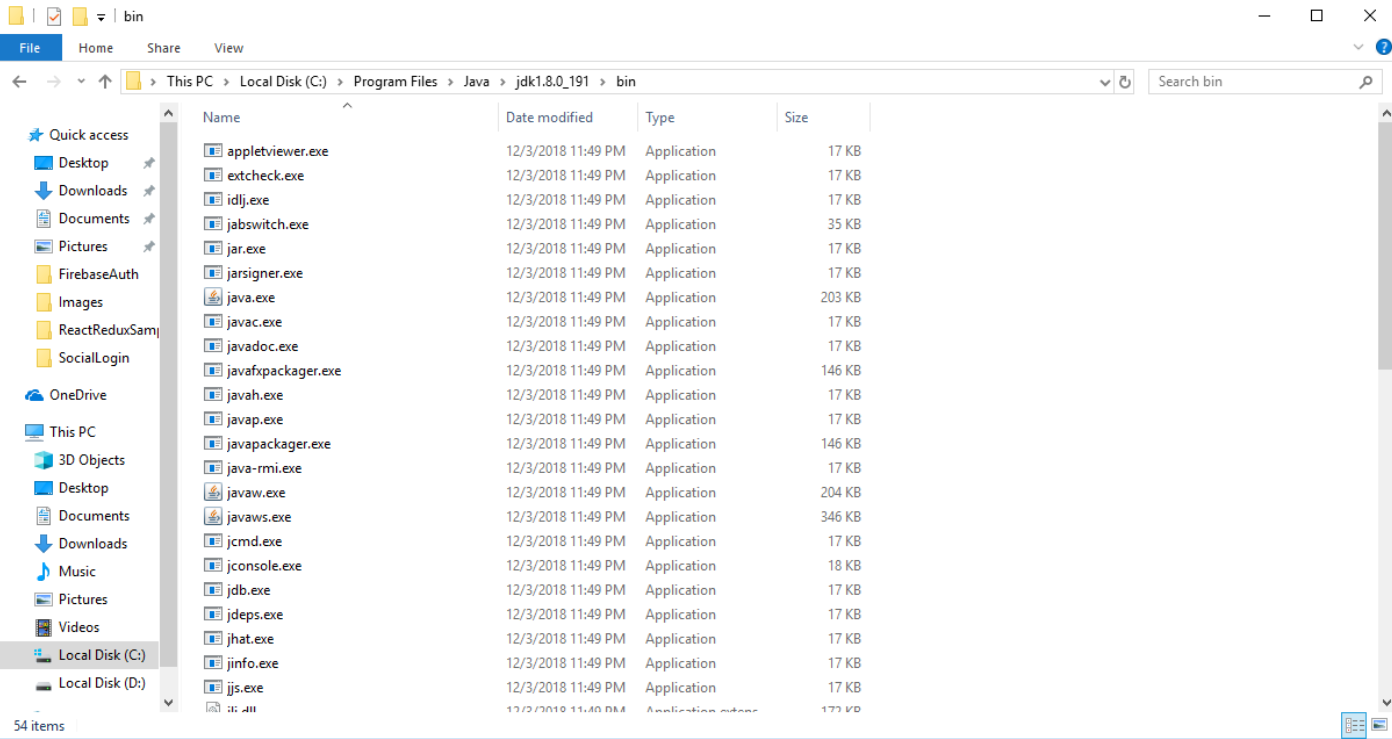Click the Properties quick access toolbar icon

54,16
